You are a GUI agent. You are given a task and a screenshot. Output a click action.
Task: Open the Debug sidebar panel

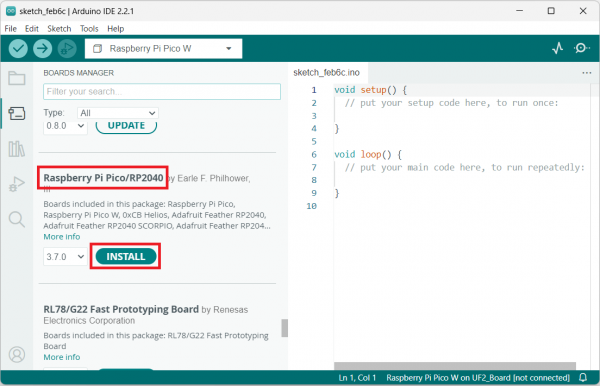click(x=17, y=184)
